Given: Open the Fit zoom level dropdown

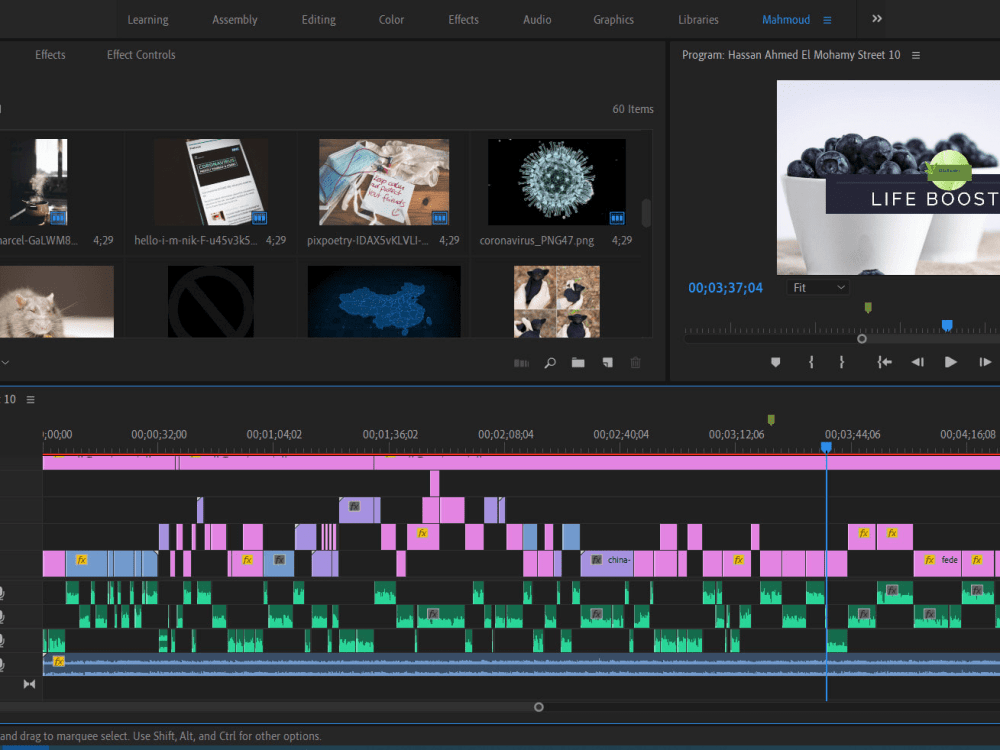Looking at the screenshot, I should [818, 288].
